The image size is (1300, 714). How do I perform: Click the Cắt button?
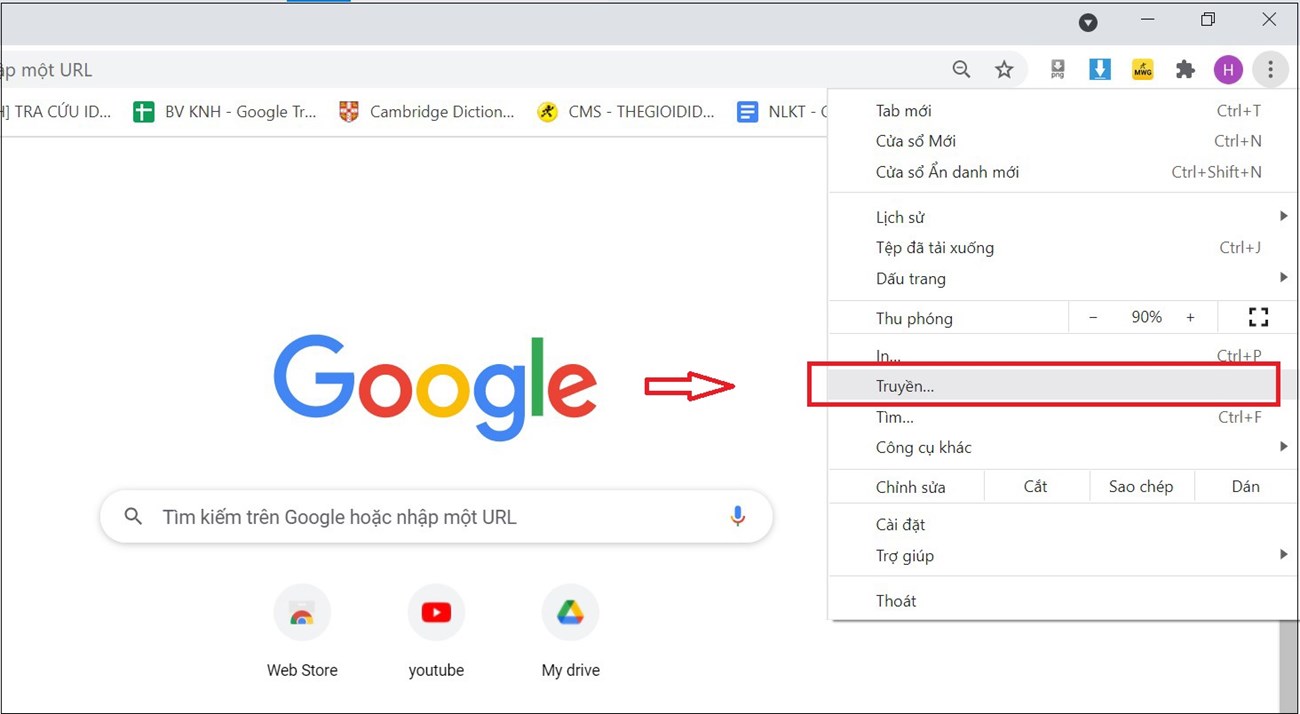(x=1036, y=486)
